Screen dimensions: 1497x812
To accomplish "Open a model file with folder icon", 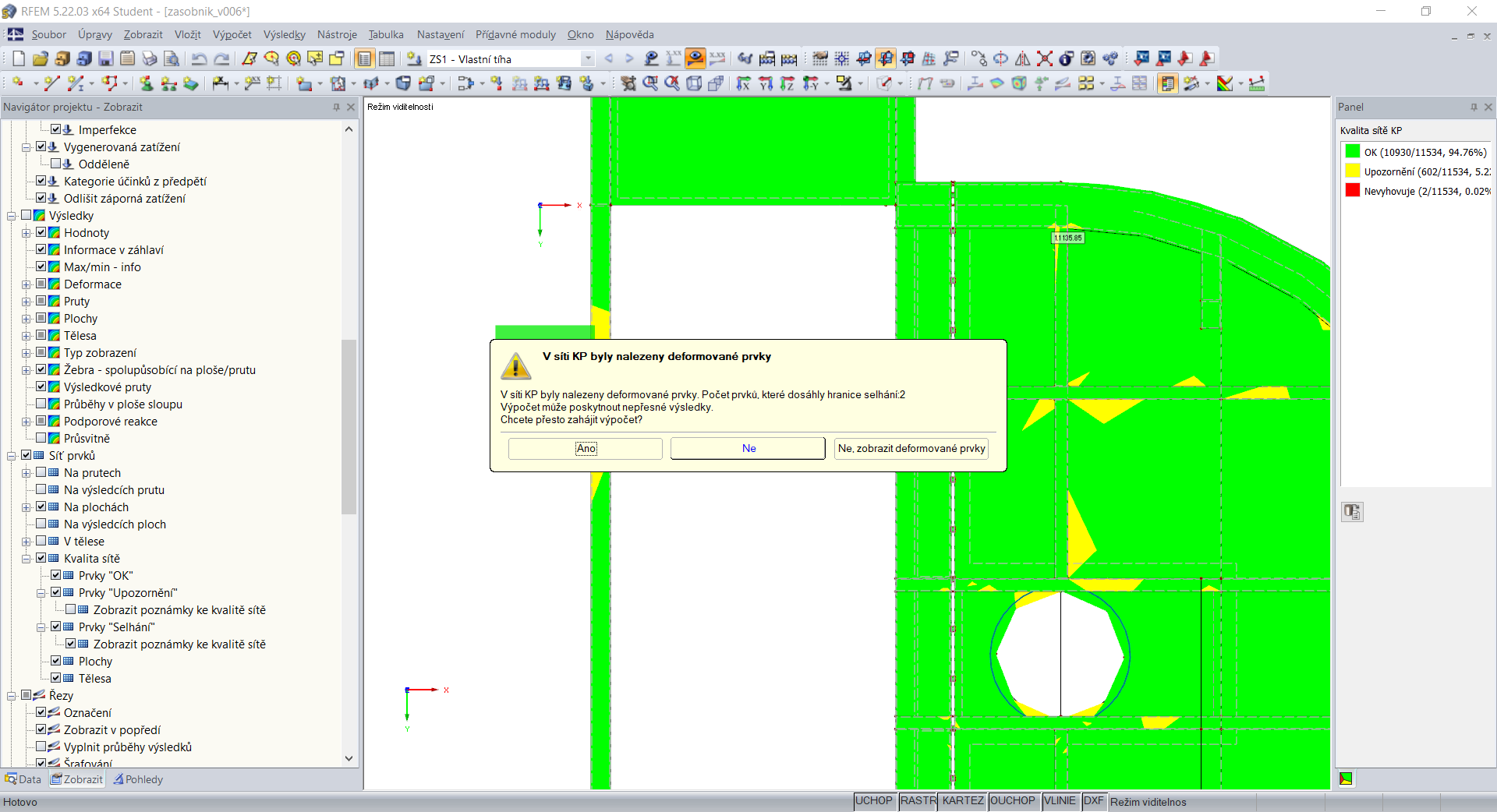I will pos(41,58).
